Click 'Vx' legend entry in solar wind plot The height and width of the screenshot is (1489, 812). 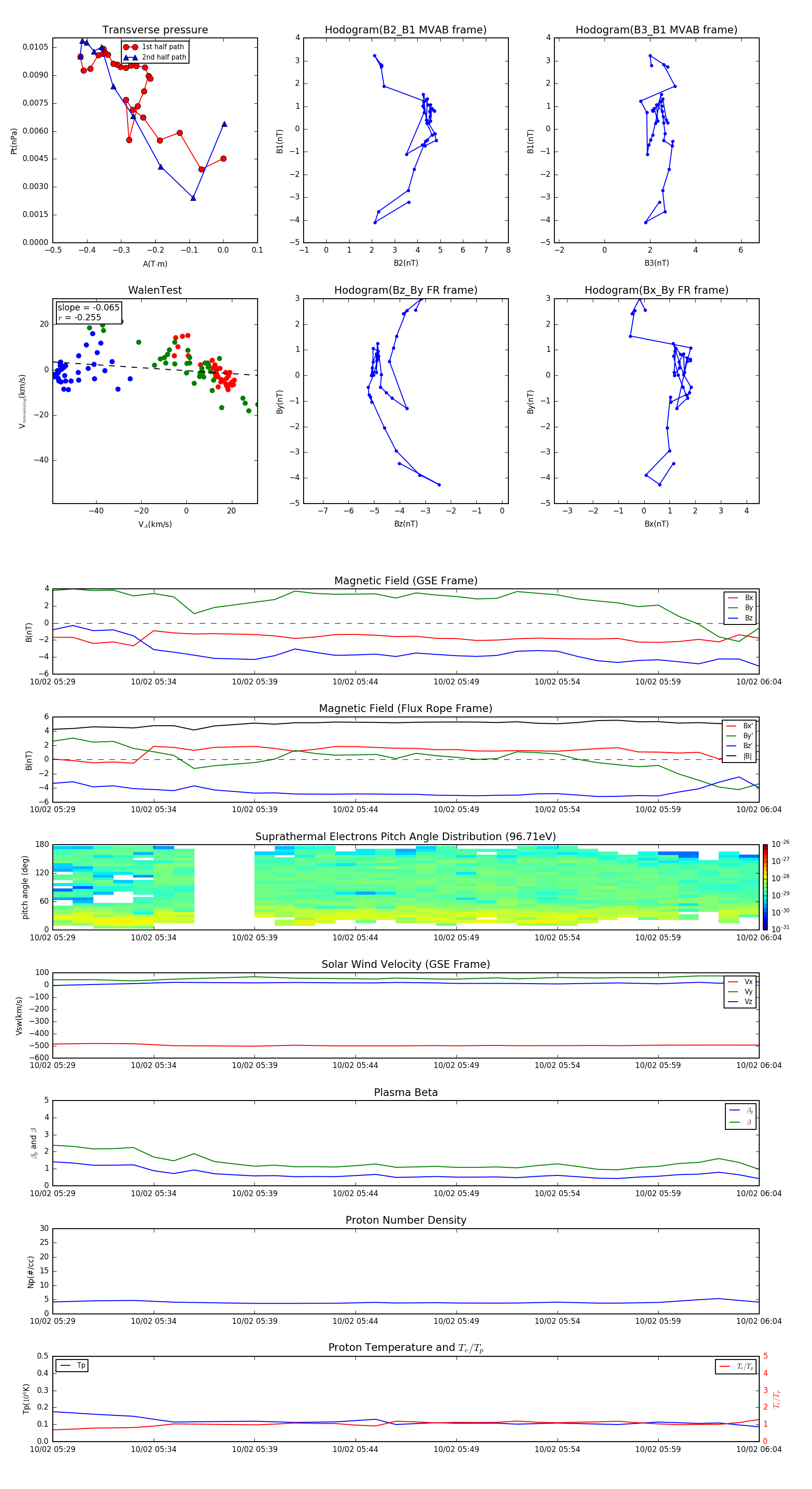tap(741, 981)
